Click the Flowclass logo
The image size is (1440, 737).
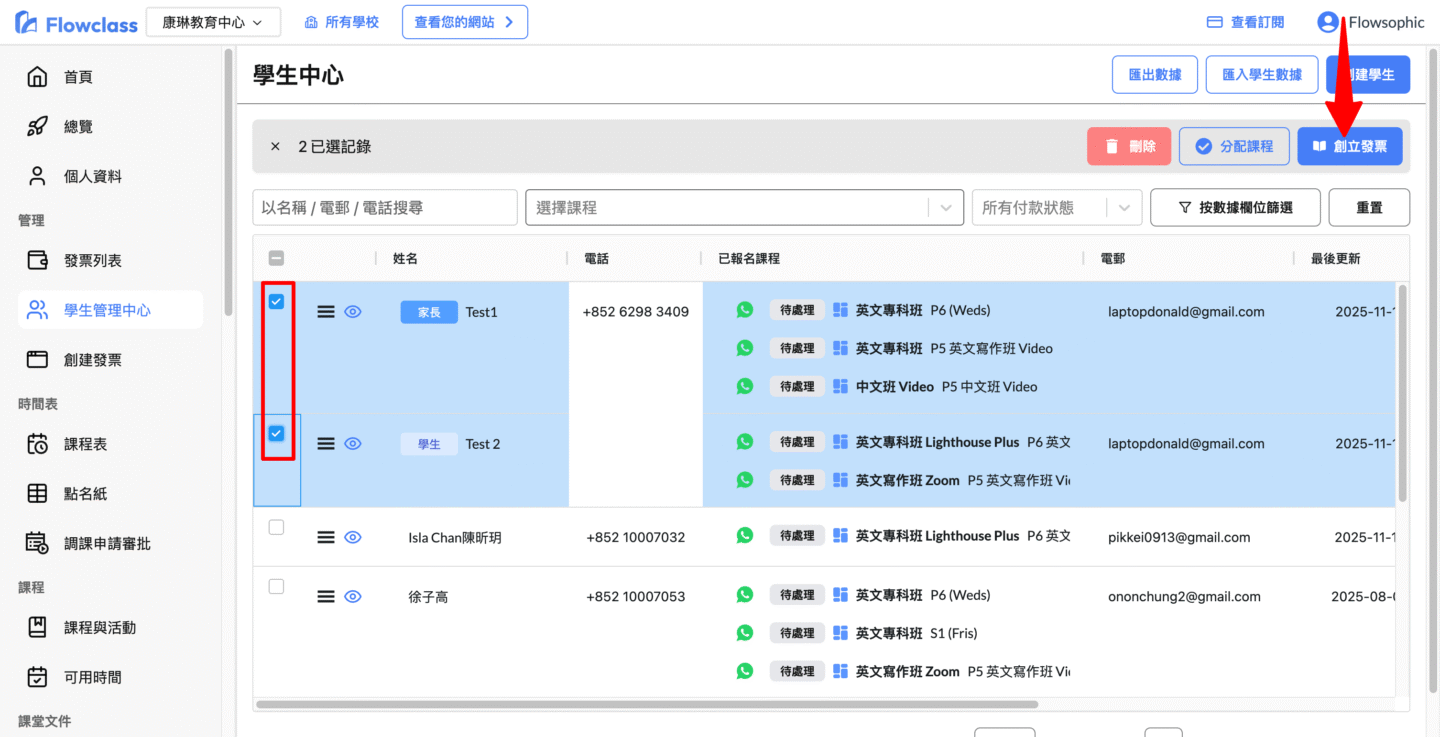[76, 22]
